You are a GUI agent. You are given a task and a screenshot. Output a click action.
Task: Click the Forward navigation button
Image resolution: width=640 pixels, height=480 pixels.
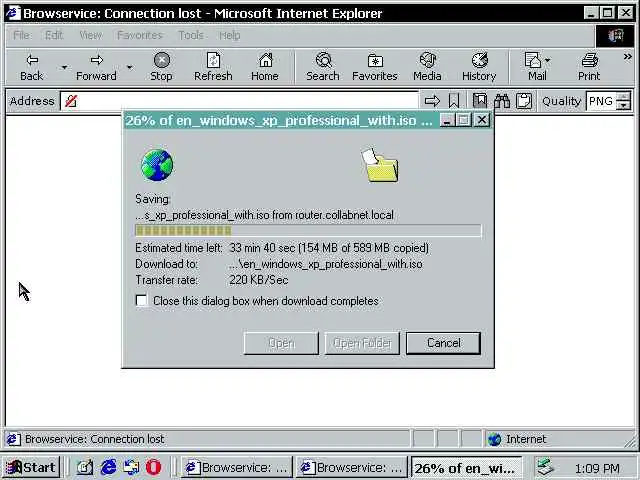96,67
